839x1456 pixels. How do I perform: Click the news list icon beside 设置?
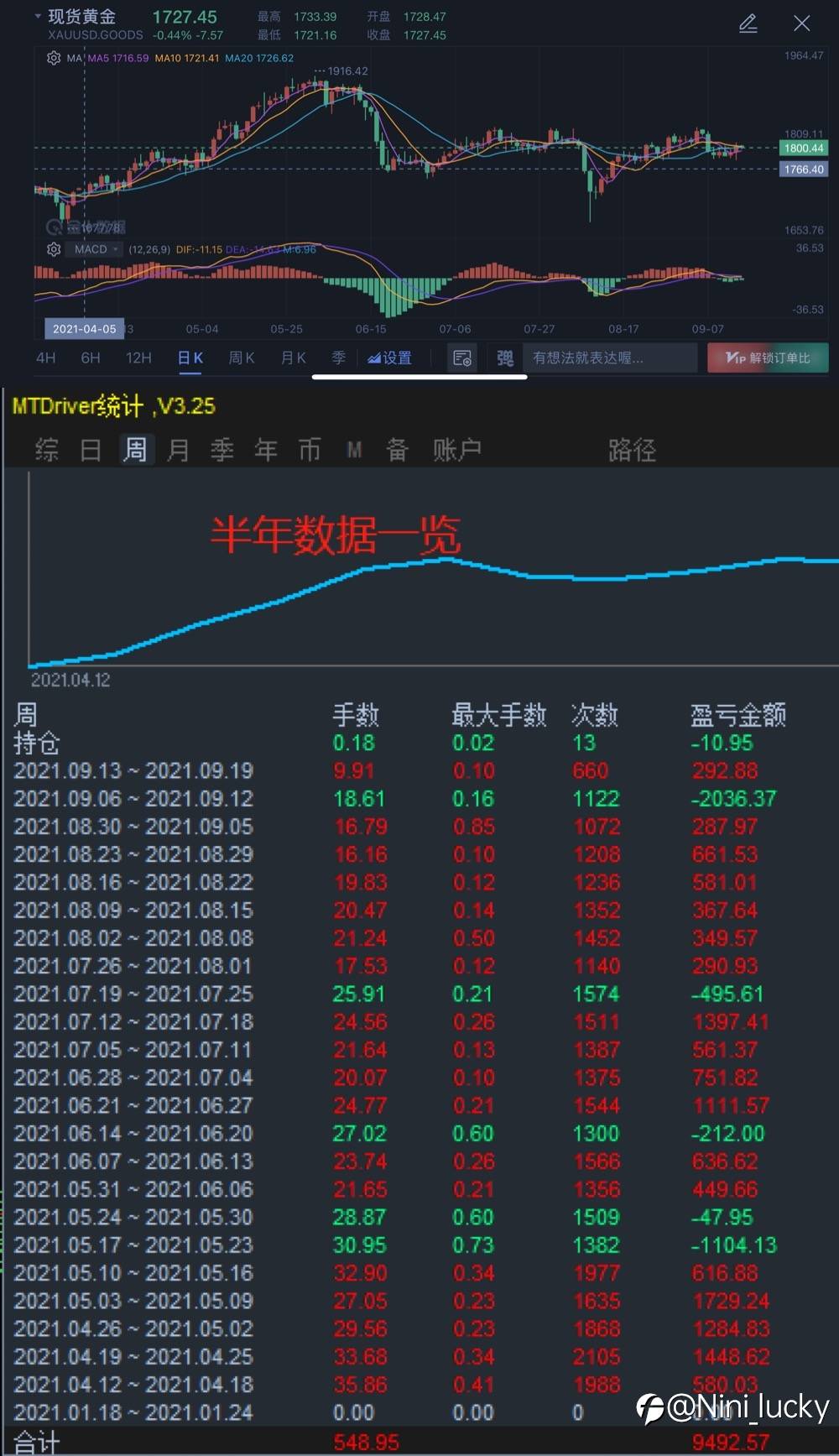tap(462, 358)
